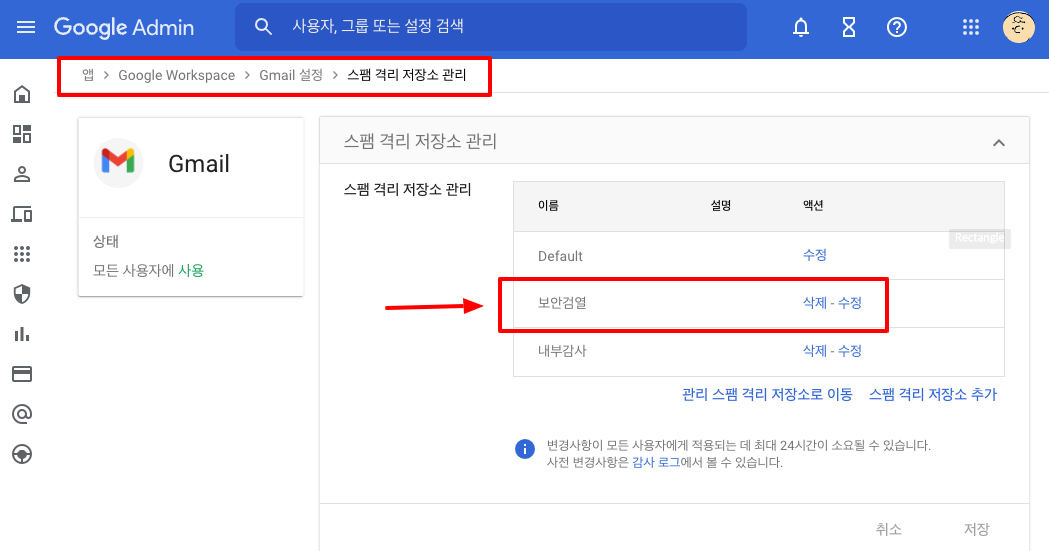Open Users sidebar icon

22,175
